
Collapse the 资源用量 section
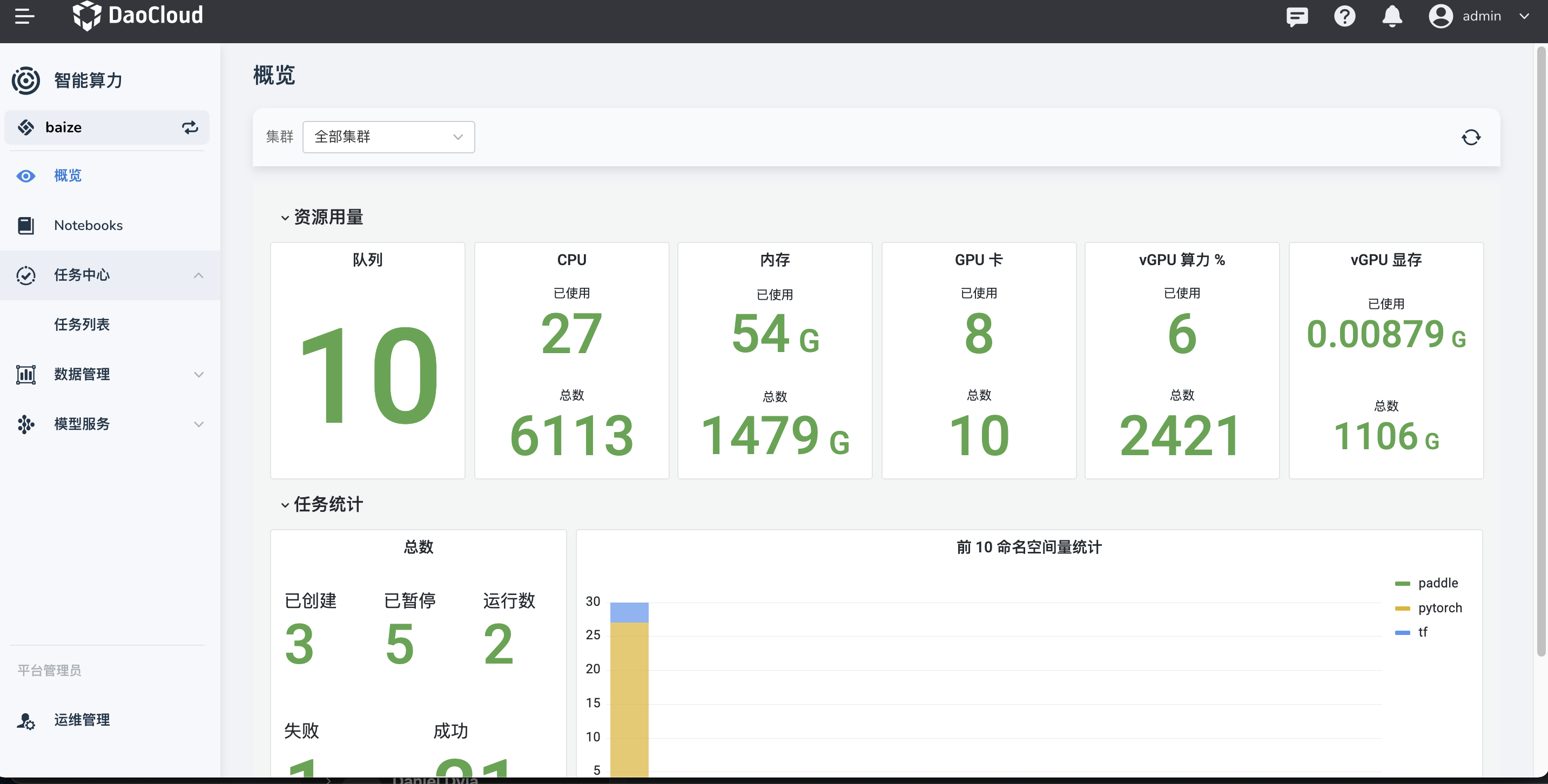[x=285, y=218]
